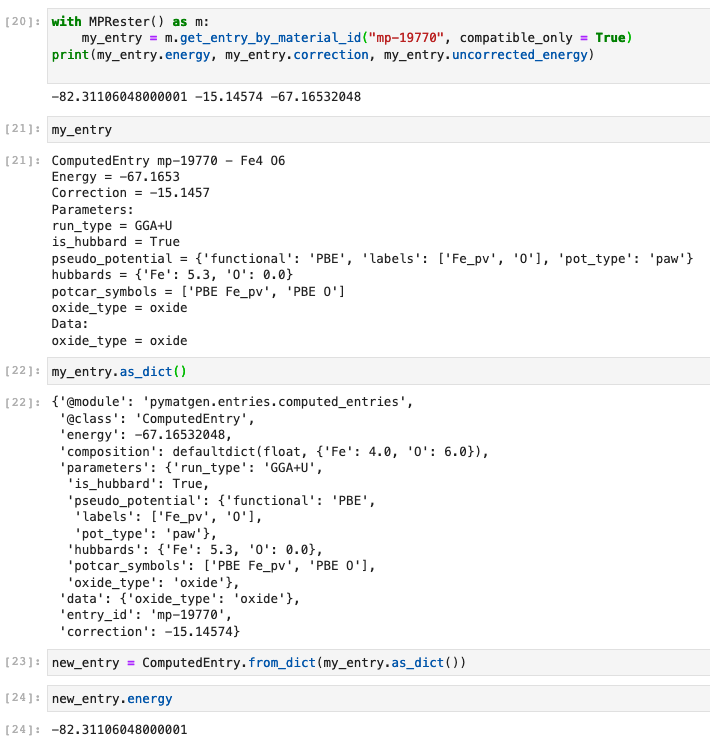This screenshot has width=710, height=748.
Task: Click the get_entry_by_material_id method name
Action: (271, 38)
